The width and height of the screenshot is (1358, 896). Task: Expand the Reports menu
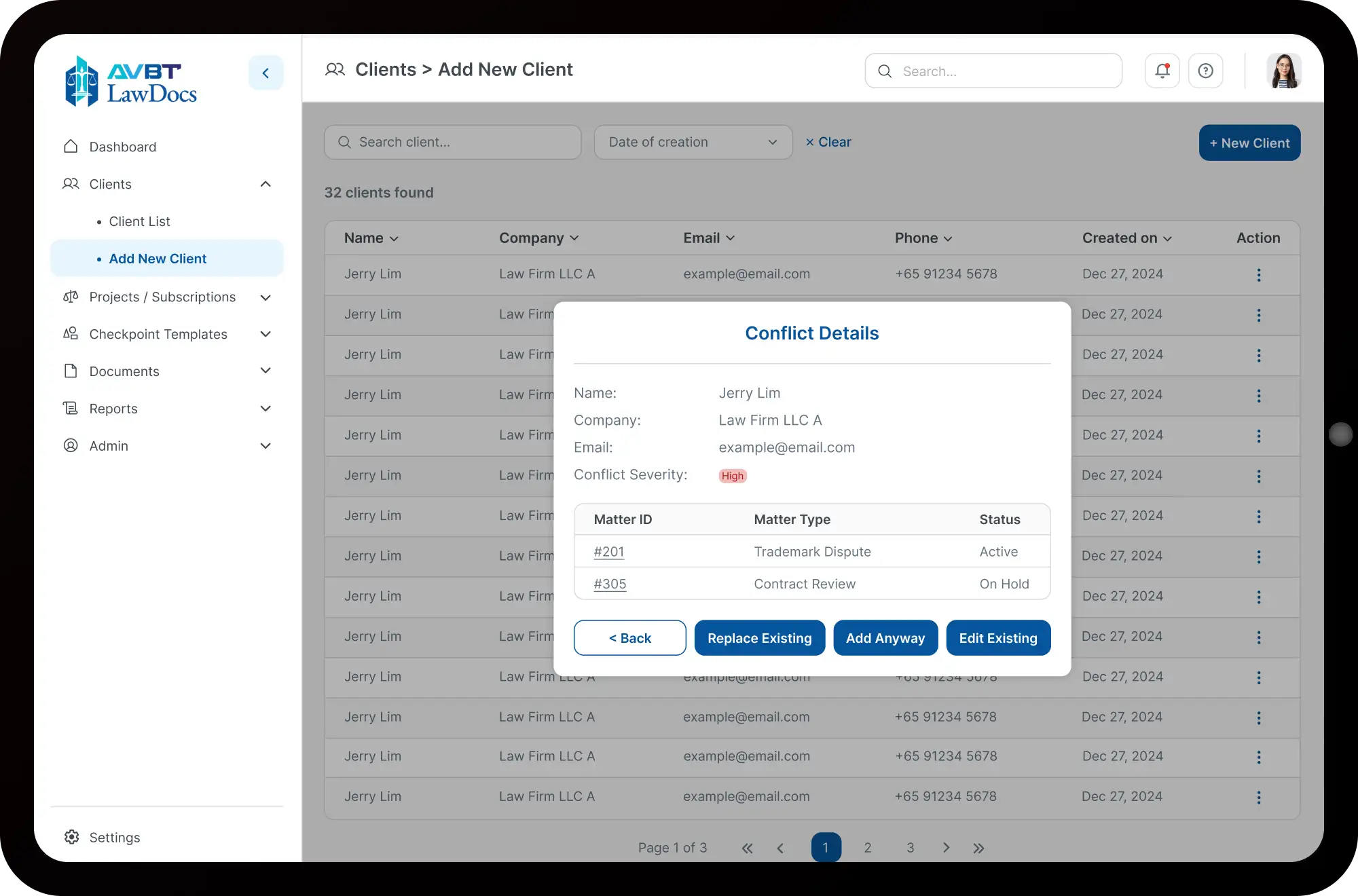tap(265, 409)
